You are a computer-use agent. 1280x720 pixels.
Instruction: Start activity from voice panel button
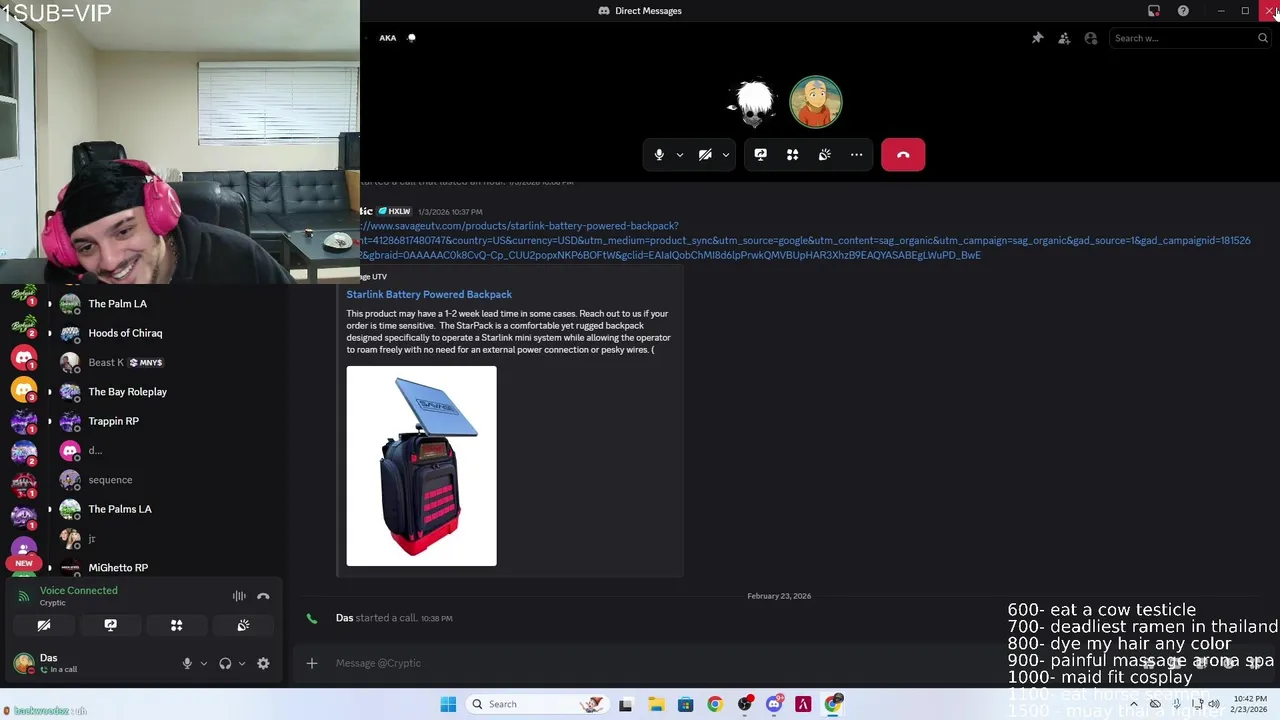pos(177,625)
